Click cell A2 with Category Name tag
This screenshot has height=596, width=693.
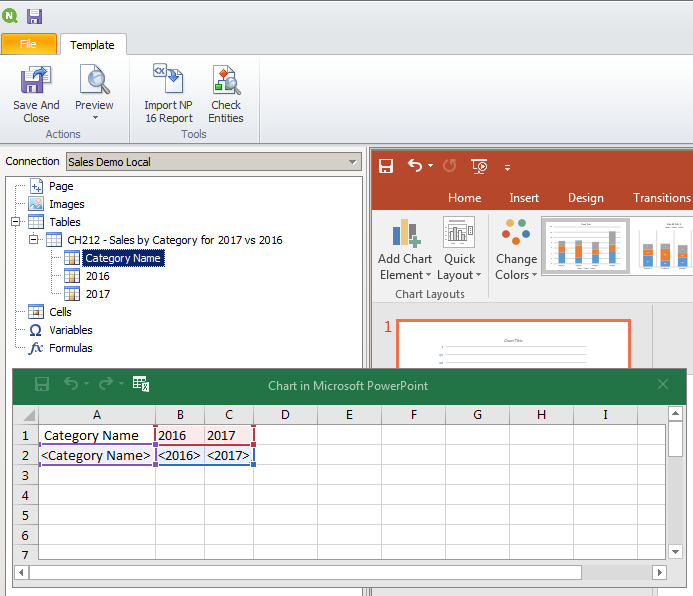(x=96, y=456)
